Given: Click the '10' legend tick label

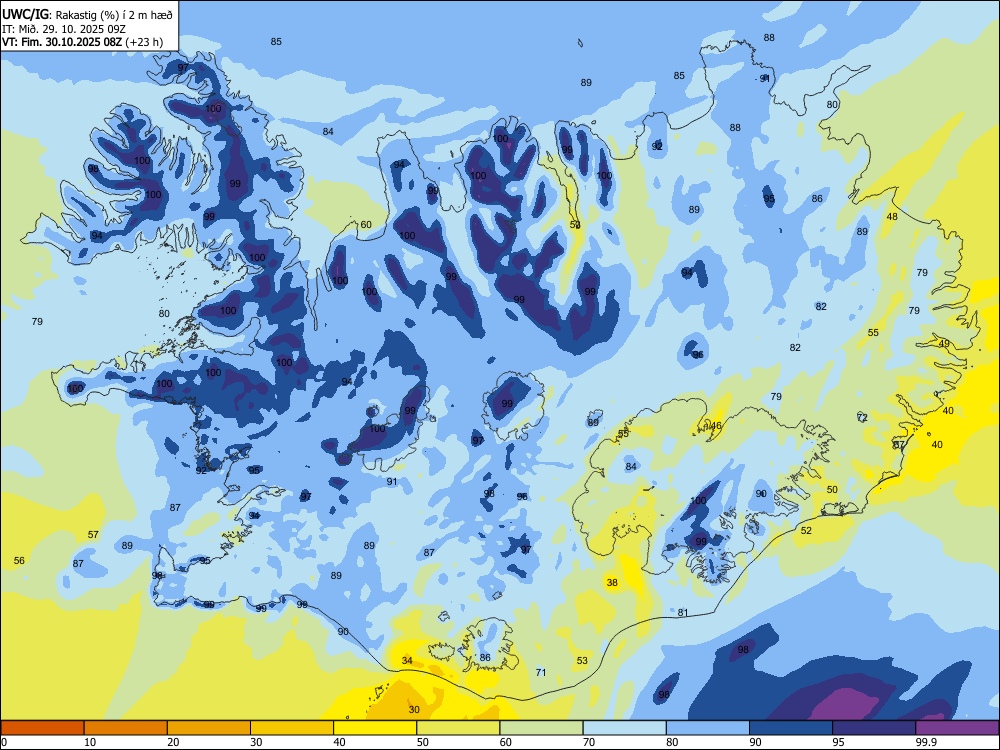Looking at the screenshot, I should pyautogui.click(x=90, y=742).
